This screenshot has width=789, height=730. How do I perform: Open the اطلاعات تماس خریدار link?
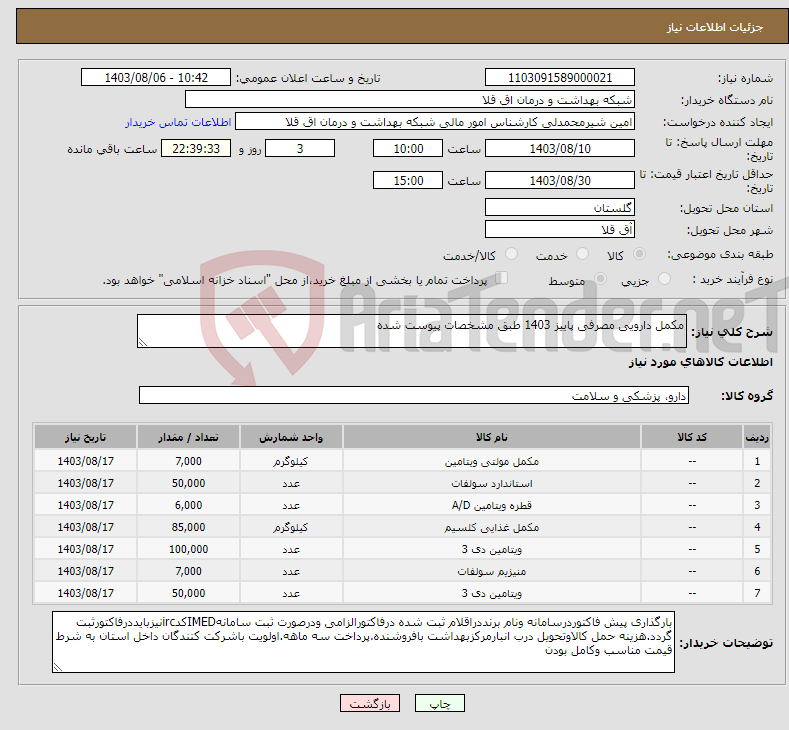[x=178, y=122]
